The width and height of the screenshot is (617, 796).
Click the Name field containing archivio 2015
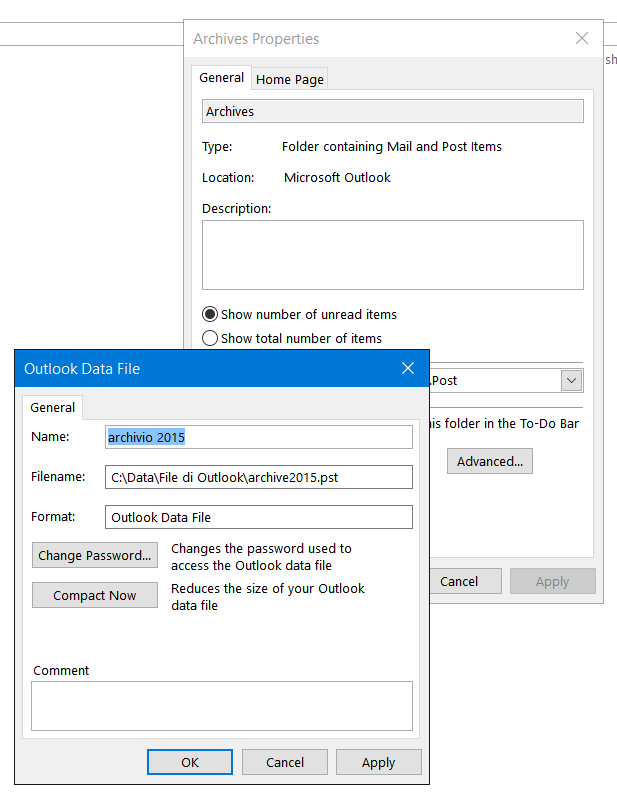click(x=258, y=437)
